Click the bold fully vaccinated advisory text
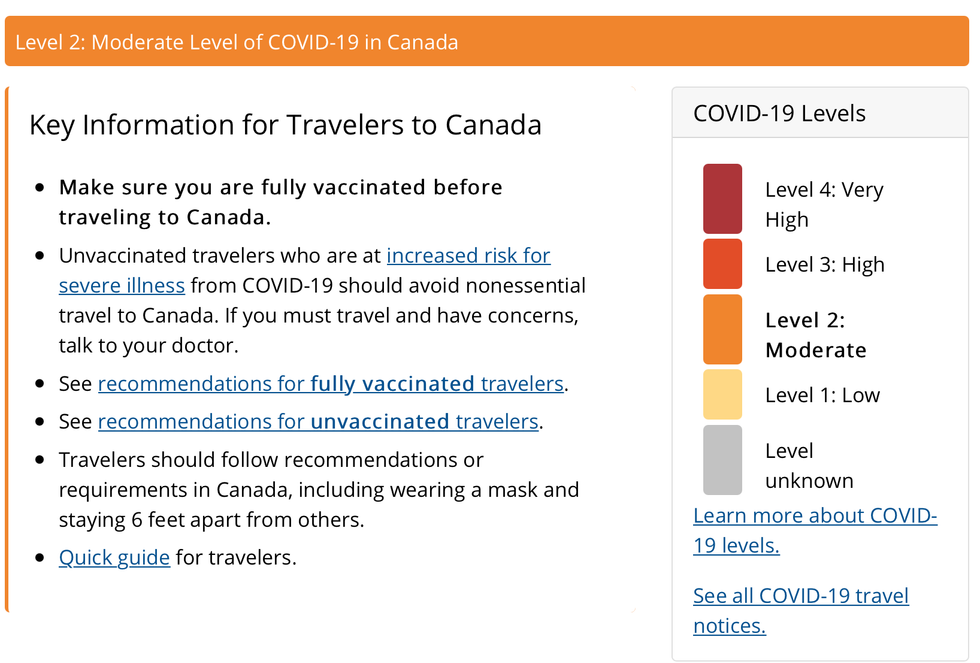Screen dimensions: 980x663 click(280, 202)
